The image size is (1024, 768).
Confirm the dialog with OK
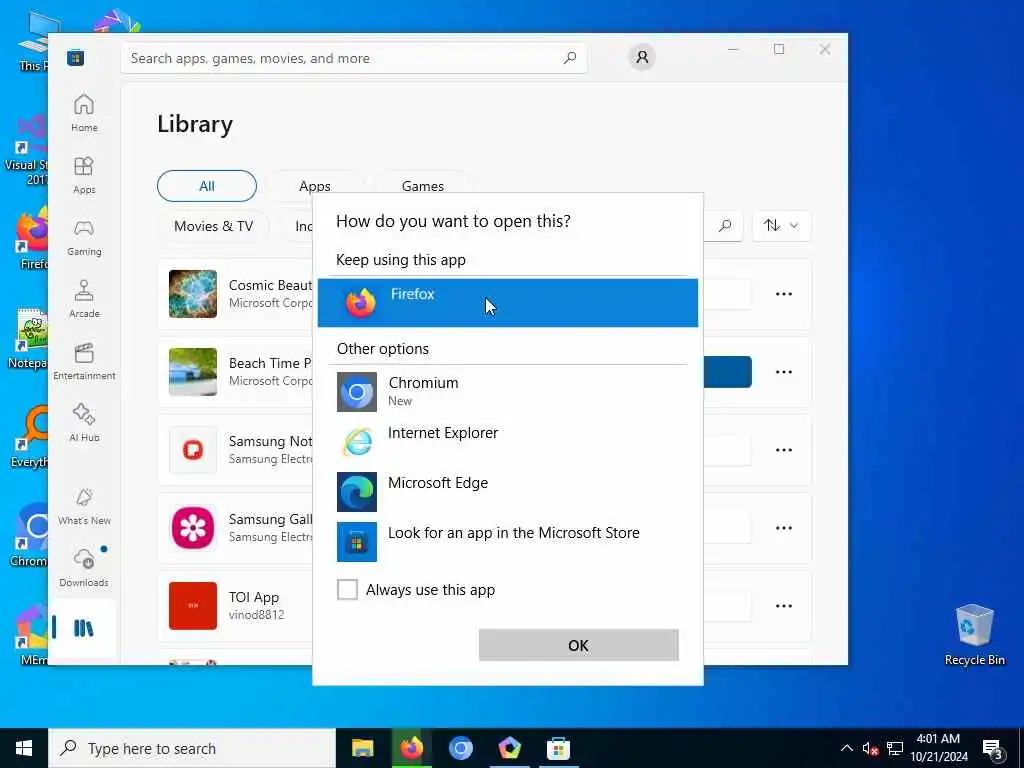(579, 645)
